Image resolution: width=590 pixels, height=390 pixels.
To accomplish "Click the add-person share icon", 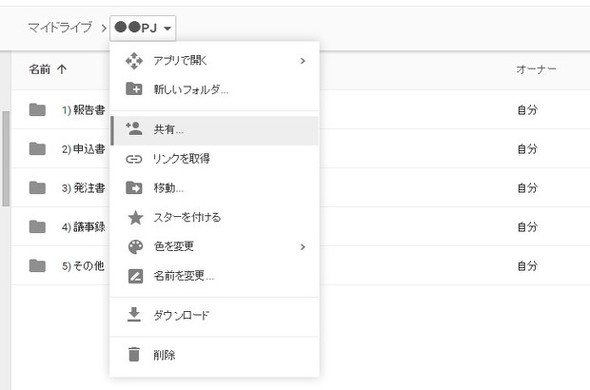I will coord(134,129).
